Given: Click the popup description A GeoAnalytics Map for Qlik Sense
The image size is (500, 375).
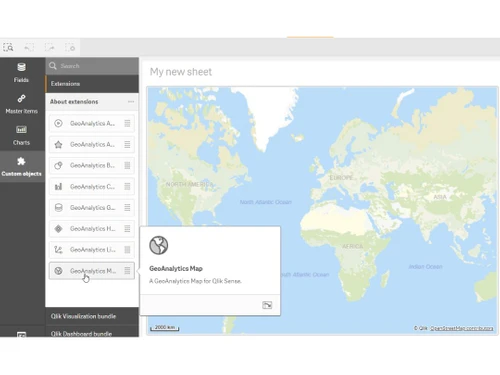Looking at the screenshot, I should tap(195, 281).
